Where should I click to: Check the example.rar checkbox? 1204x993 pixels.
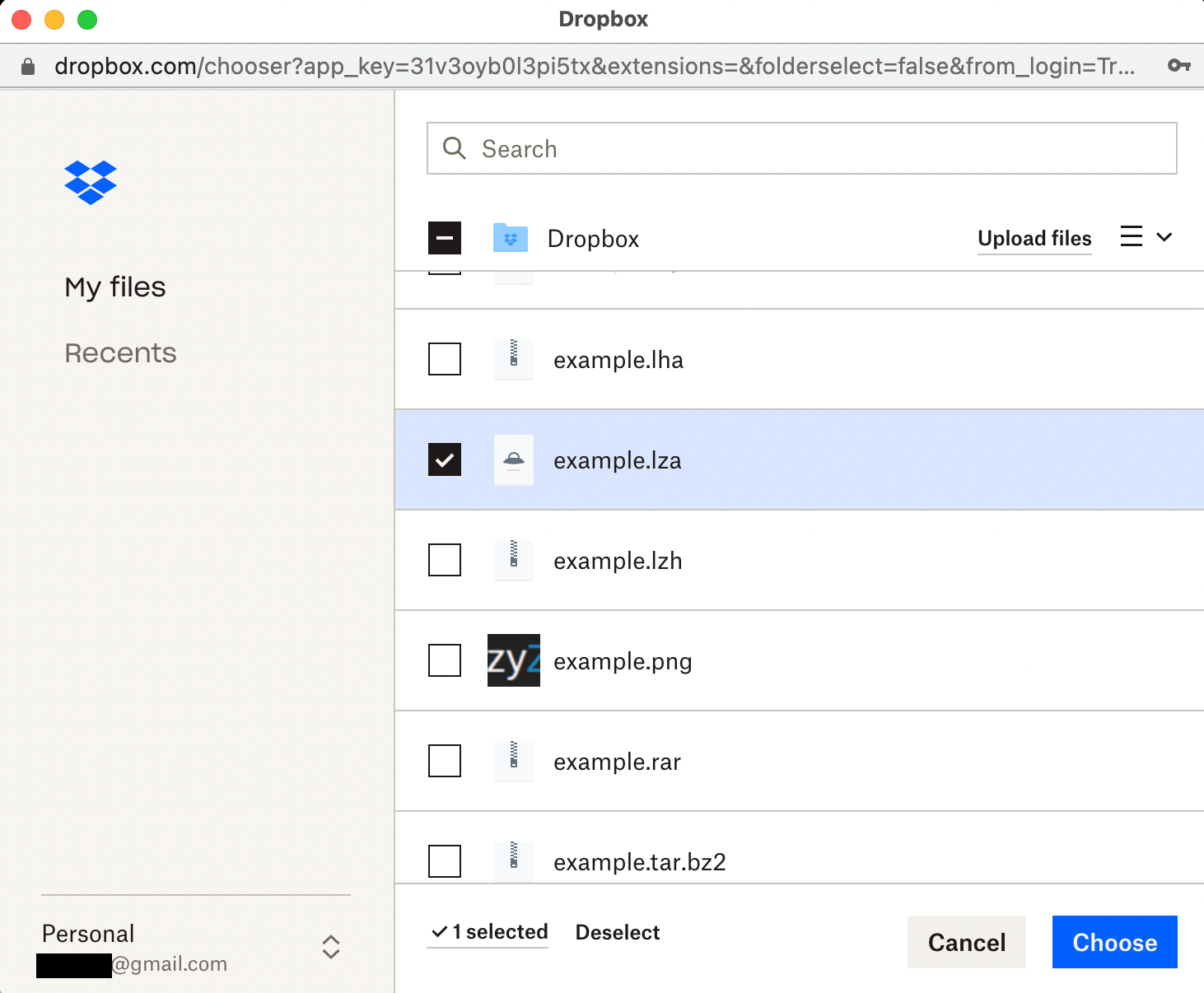445,761
